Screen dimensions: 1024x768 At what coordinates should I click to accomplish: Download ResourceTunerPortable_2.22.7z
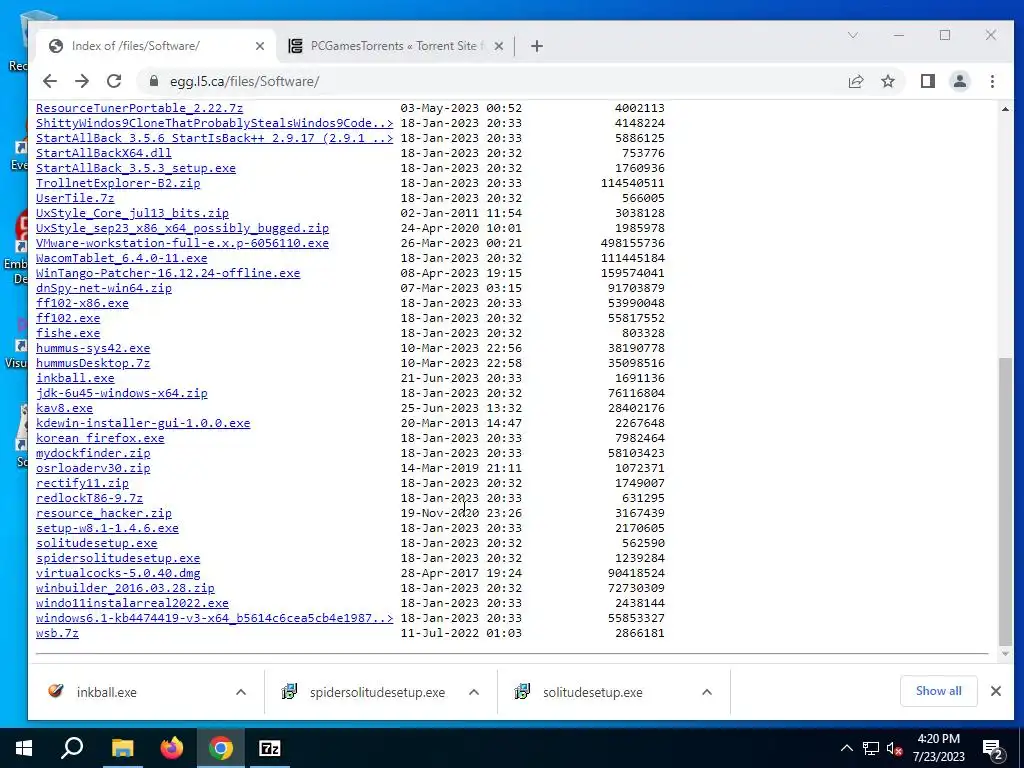point(139,108)
